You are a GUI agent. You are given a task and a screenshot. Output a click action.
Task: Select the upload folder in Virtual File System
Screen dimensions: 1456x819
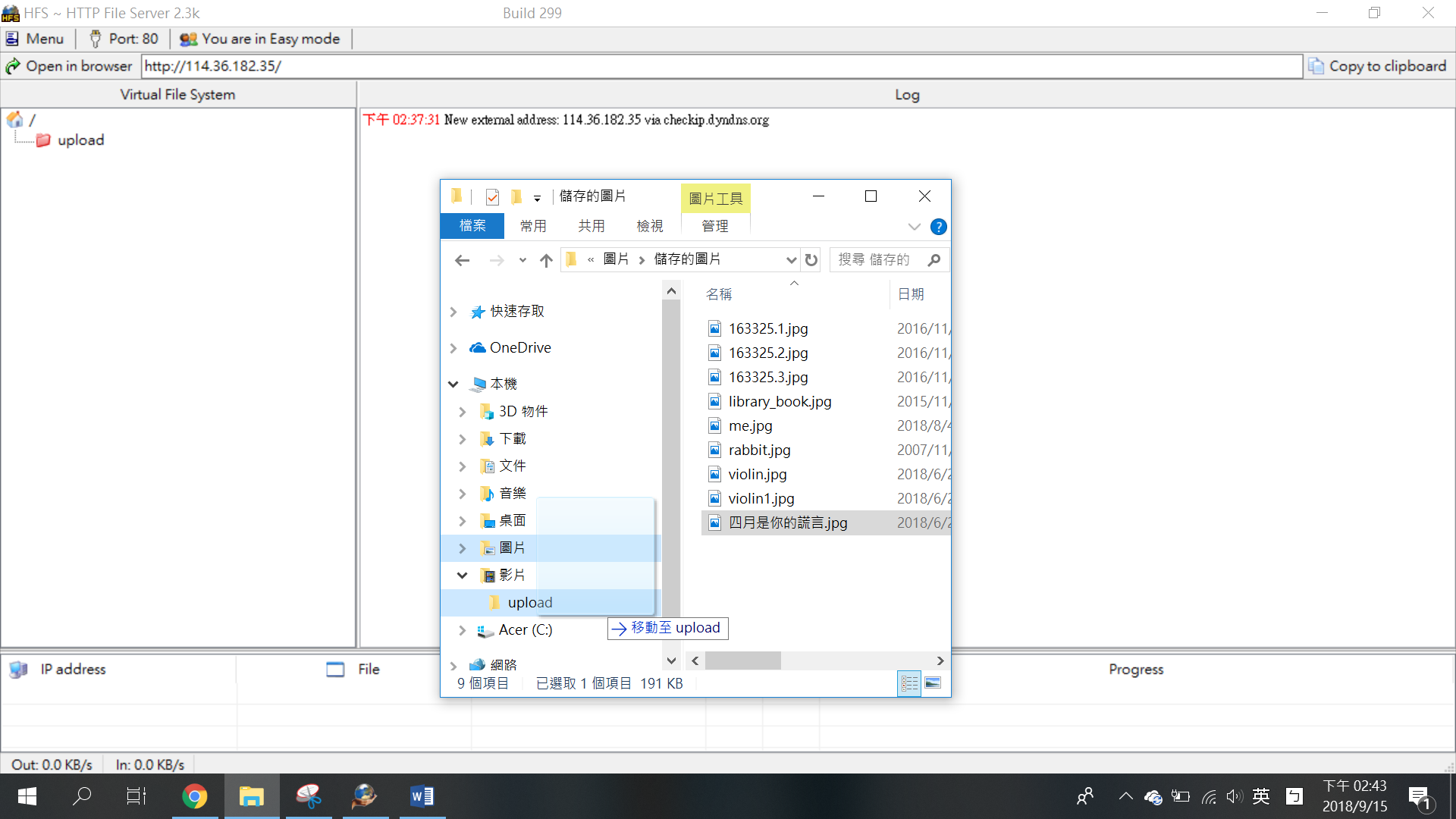tap(80, 140)
